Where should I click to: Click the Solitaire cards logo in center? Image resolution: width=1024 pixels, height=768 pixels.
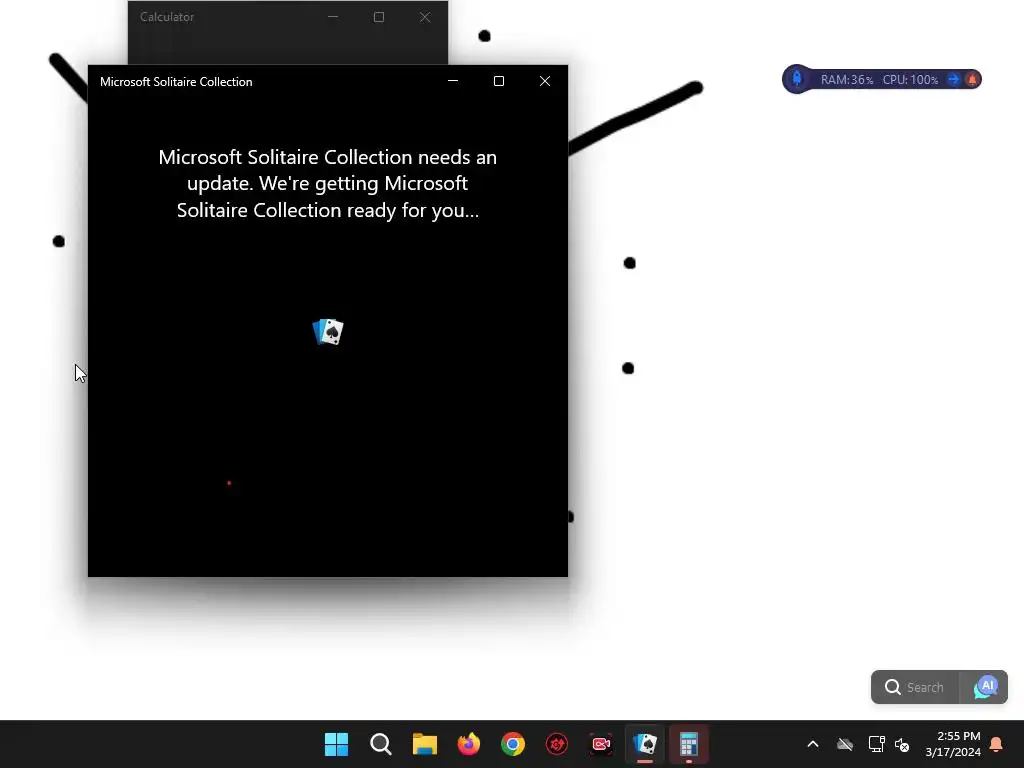[328, 332]
